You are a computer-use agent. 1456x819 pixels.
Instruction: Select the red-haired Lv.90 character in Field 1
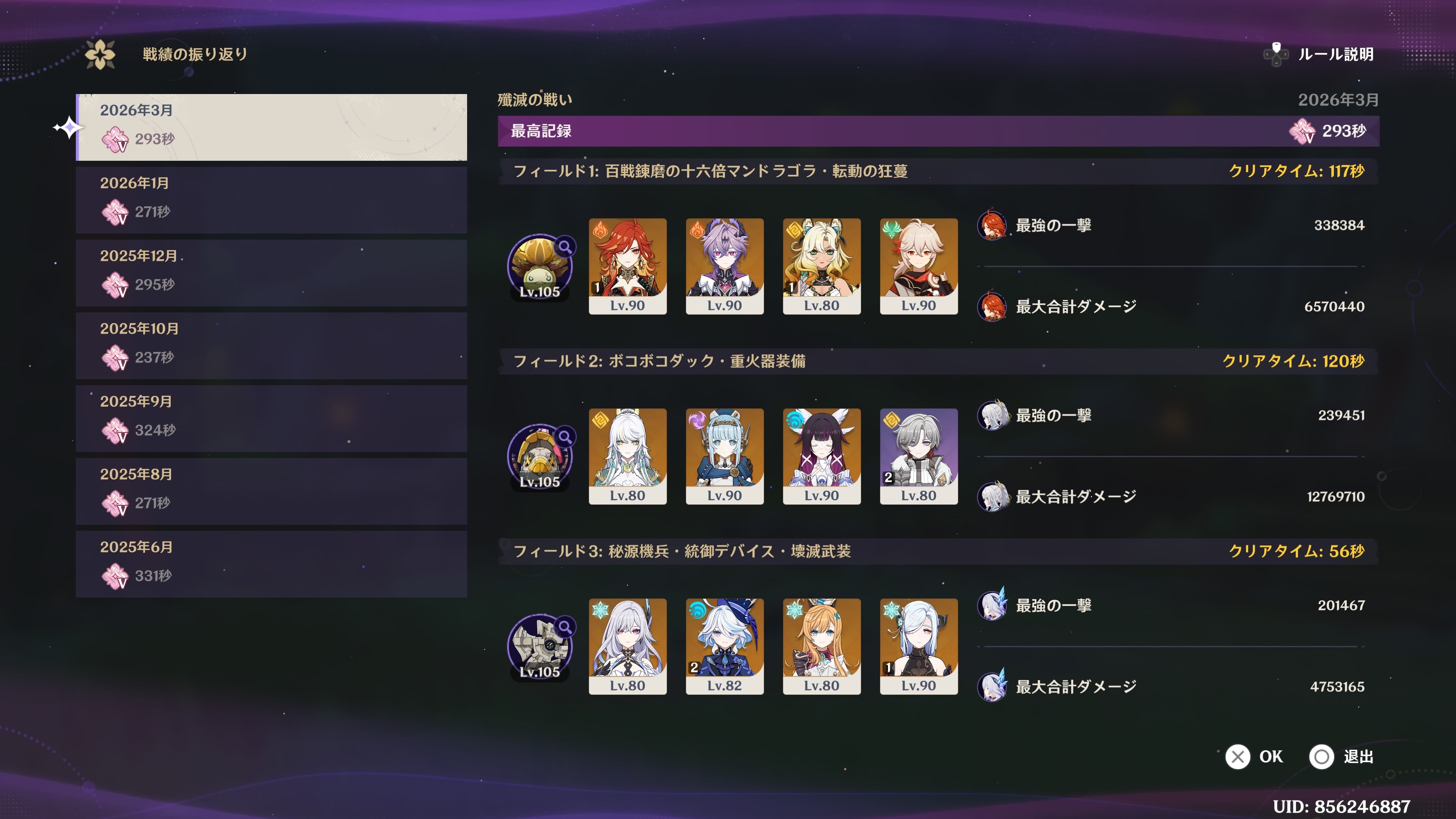(x=628, y=266)
